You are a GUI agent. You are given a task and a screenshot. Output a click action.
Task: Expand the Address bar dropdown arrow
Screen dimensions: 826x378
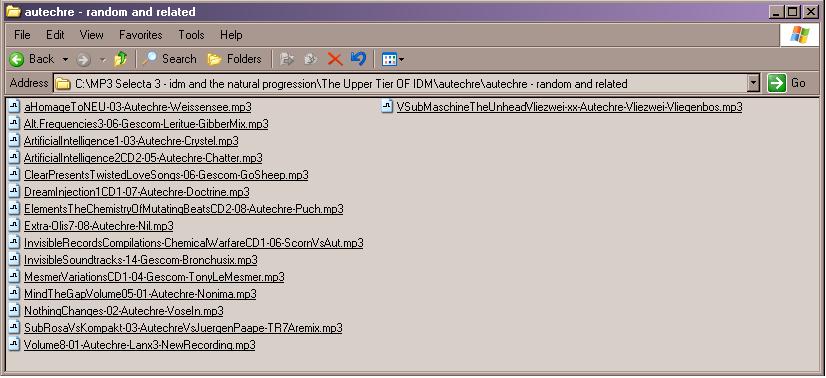click(753, 83)
